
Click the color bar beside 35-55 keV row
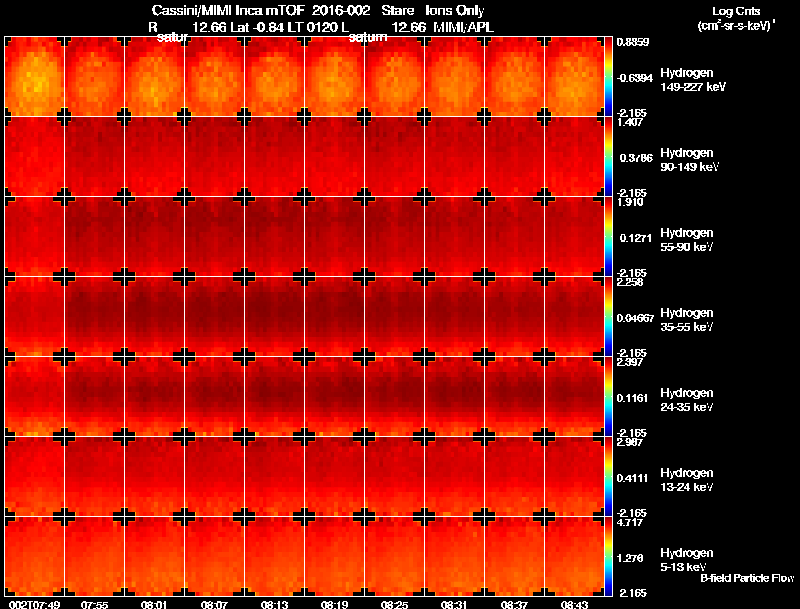coord(608,316)
